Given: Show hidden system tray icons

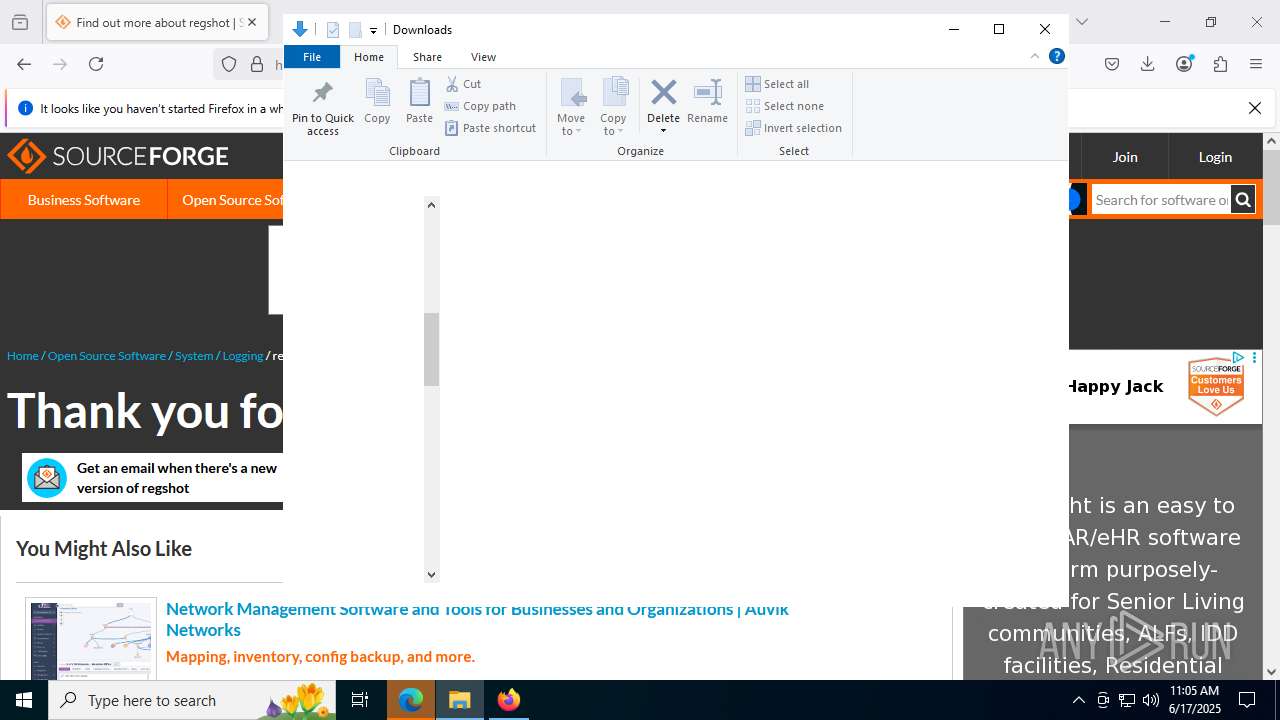Looking at the screenshot, I should [x=1078, y=700].
